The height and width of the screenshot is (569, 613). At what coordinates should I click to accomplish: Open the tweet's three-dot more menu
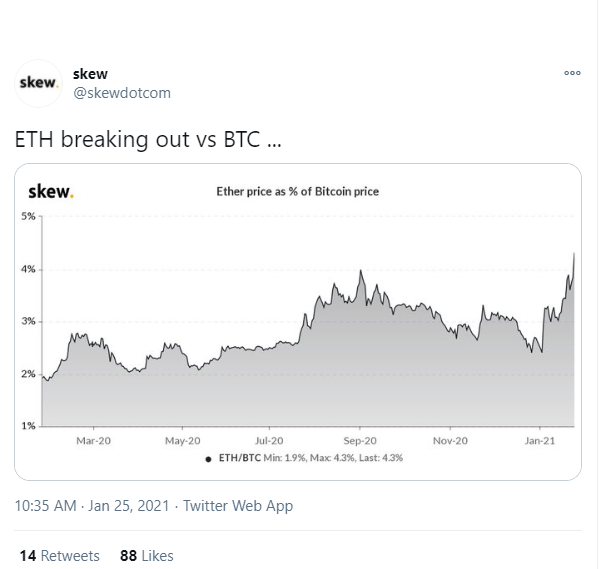click(572, 73)
